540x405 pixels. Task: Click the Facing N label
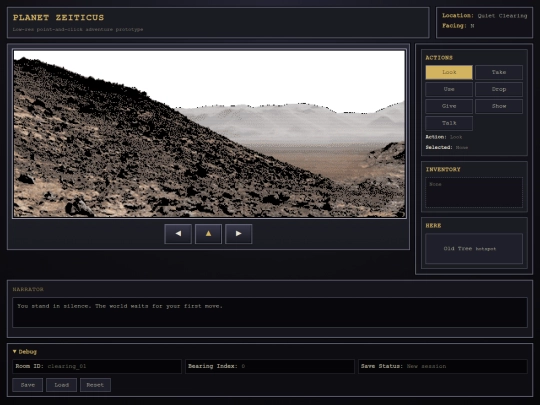[458, 26]
